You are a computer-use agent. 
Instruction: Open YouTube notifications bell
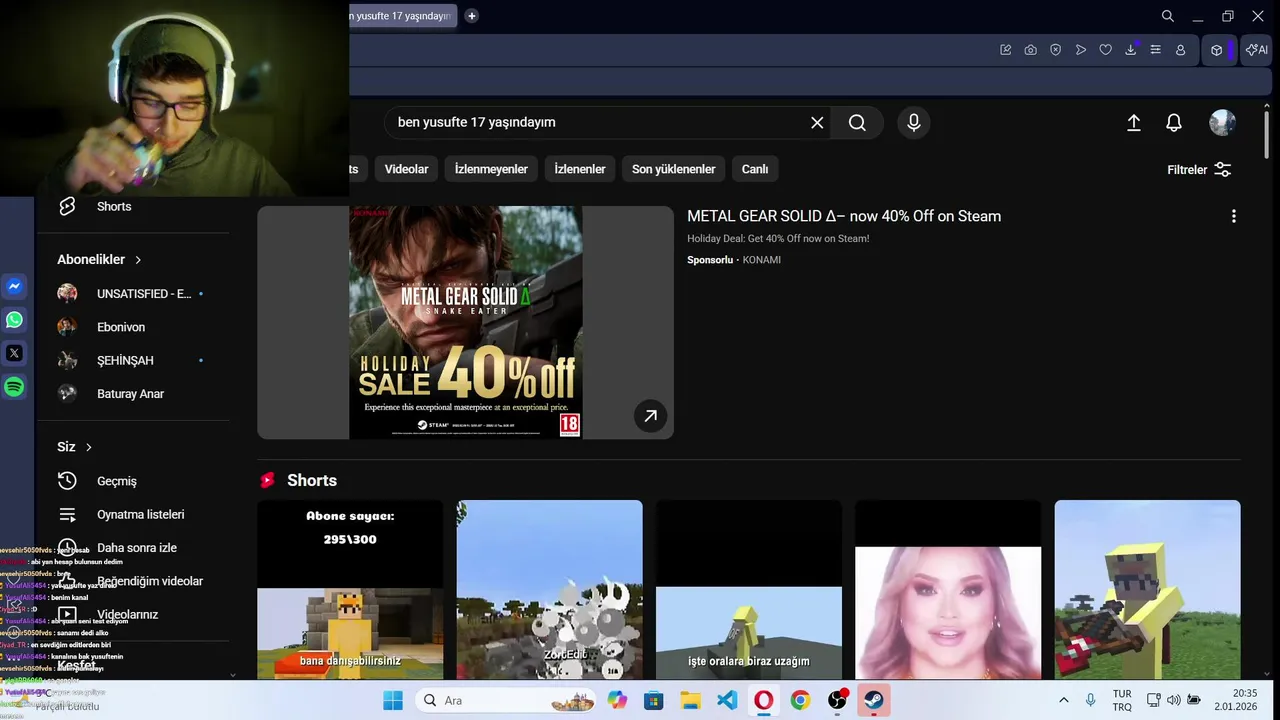coord(1174,122)
